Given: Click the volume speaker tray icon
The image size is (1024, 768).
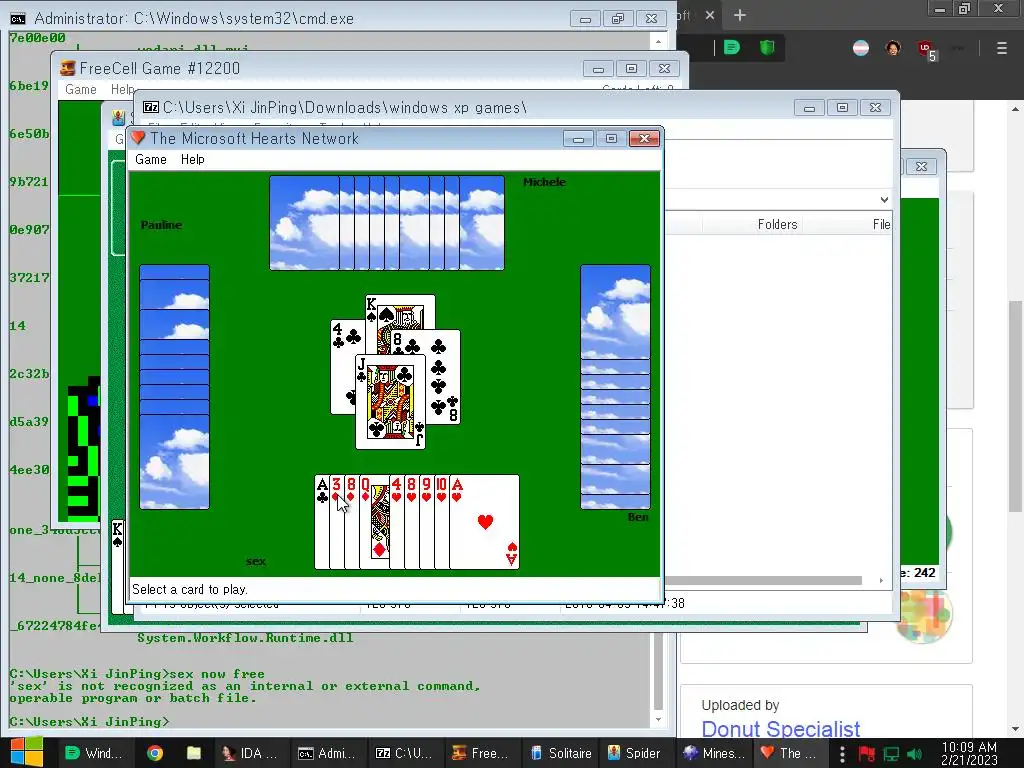Looking at the screenshot, I should pyautogui.click(x=914, y=754).
